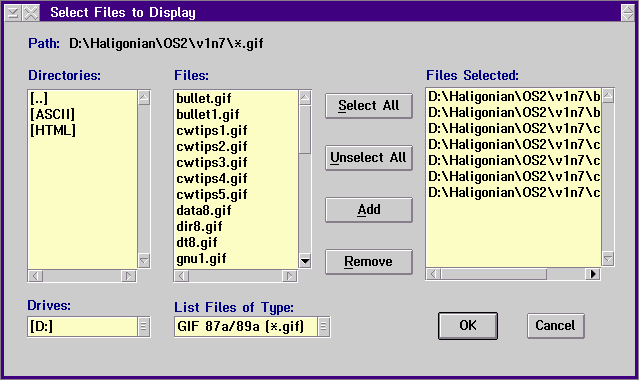The image size is (639, 380).
Task: Click right arrow of Files Selected horizontal scrollbar
Action: pyautogui.click(x=593, y=274)
